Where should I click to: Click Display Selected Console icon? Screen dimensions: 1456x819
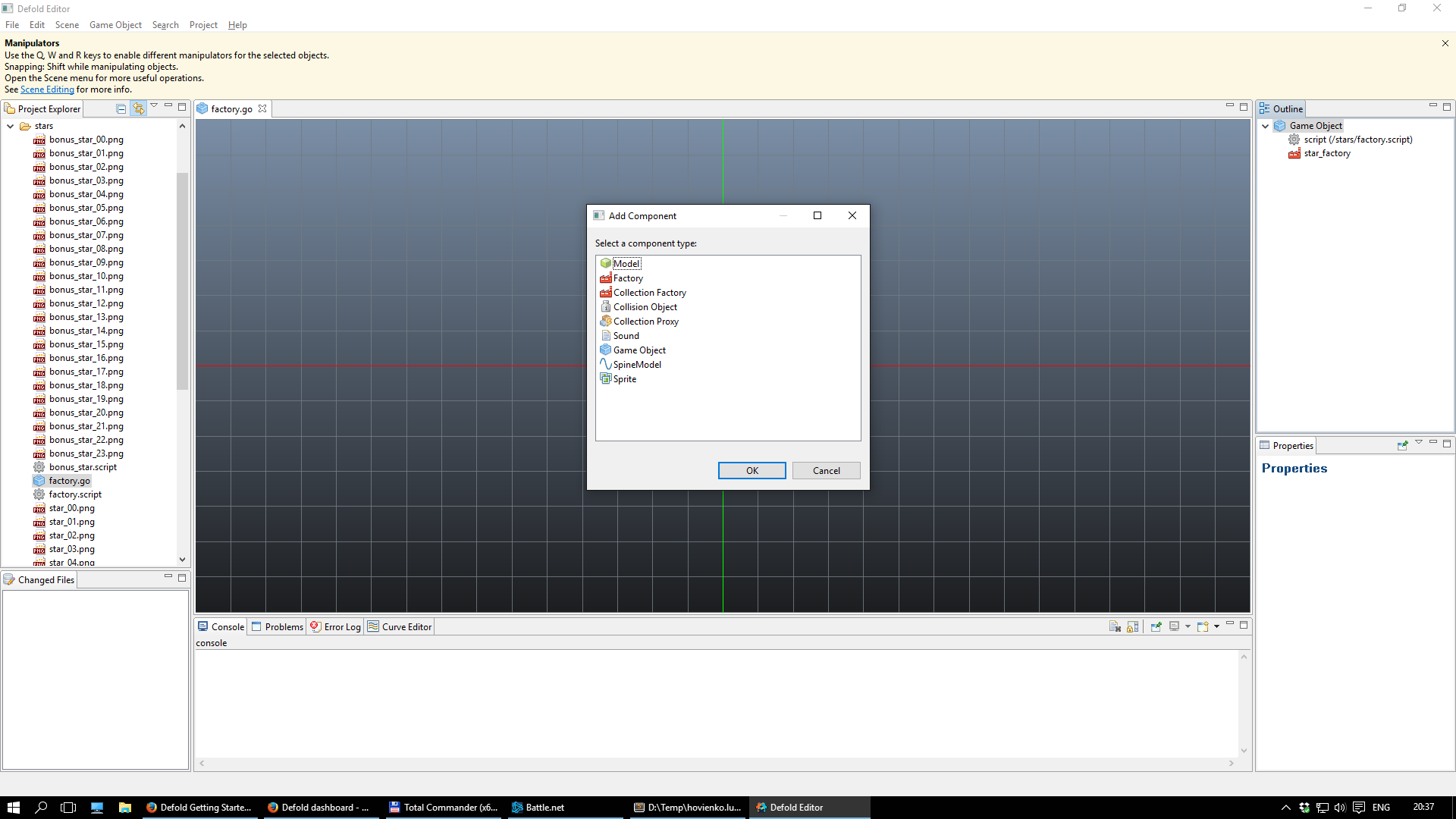point(1174,626)
